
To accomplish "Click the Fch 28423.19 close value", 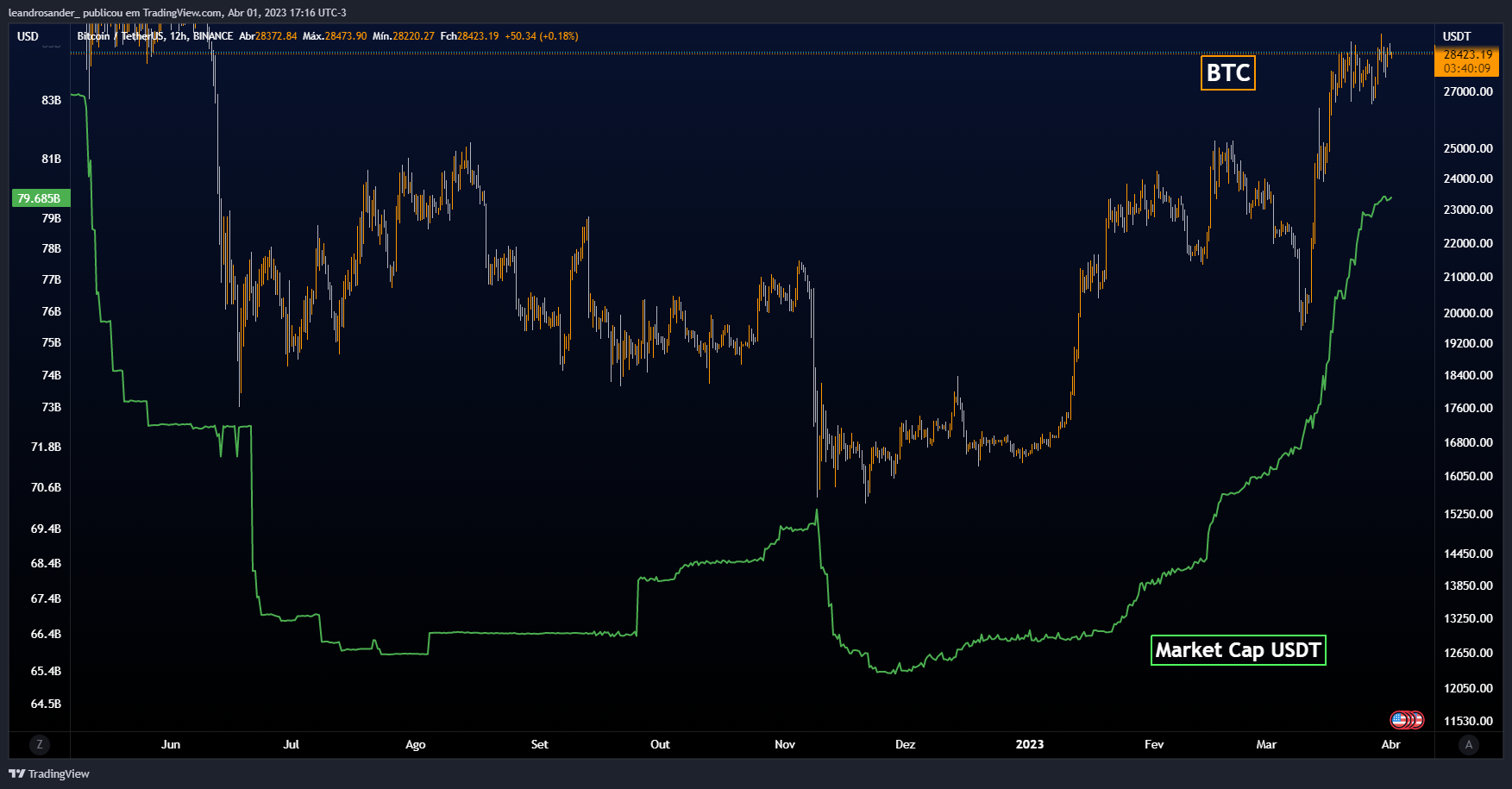I will pos(470,36).
